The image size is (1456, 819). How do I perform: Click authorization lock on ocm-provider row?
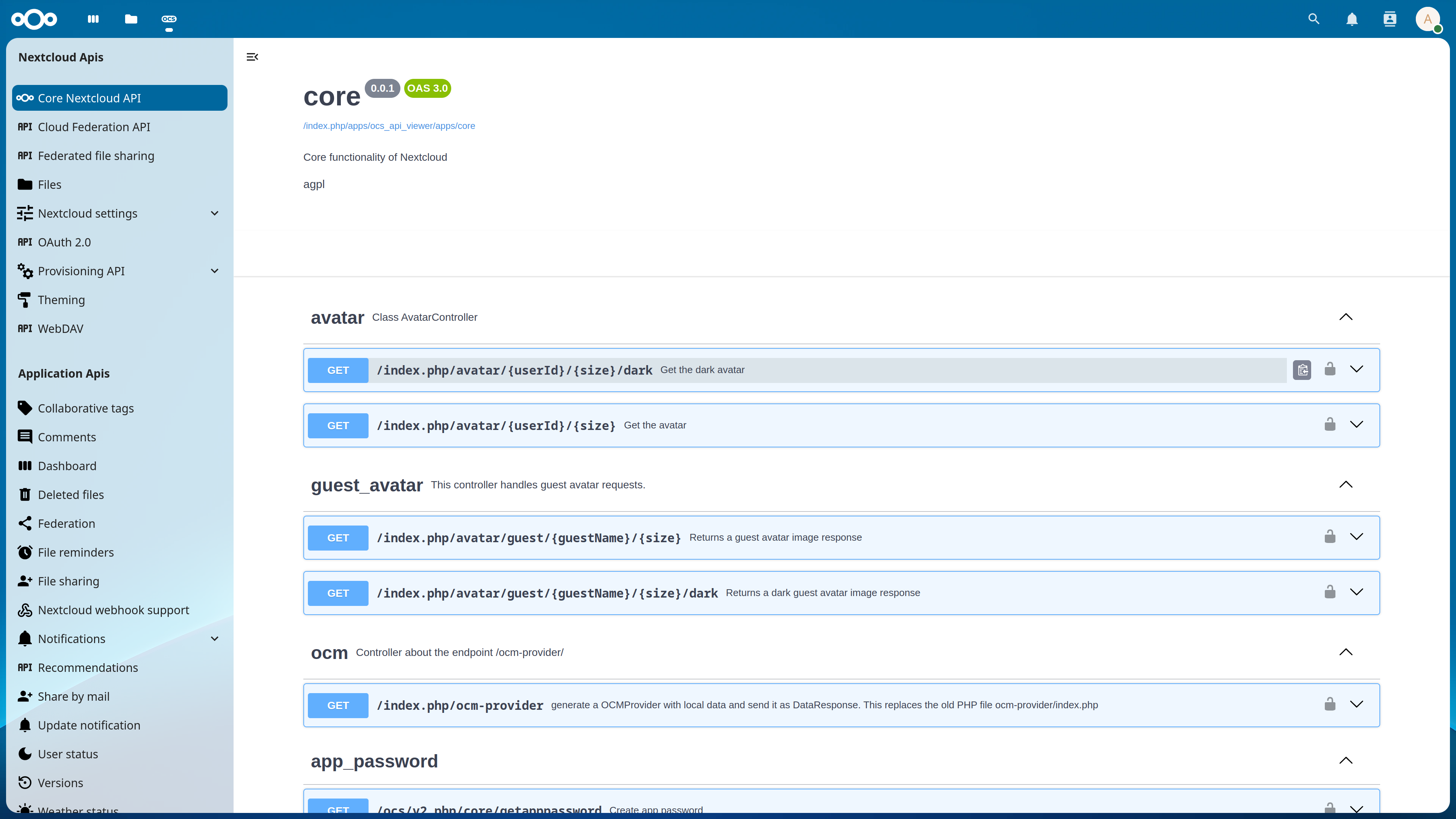[1330, 704]
